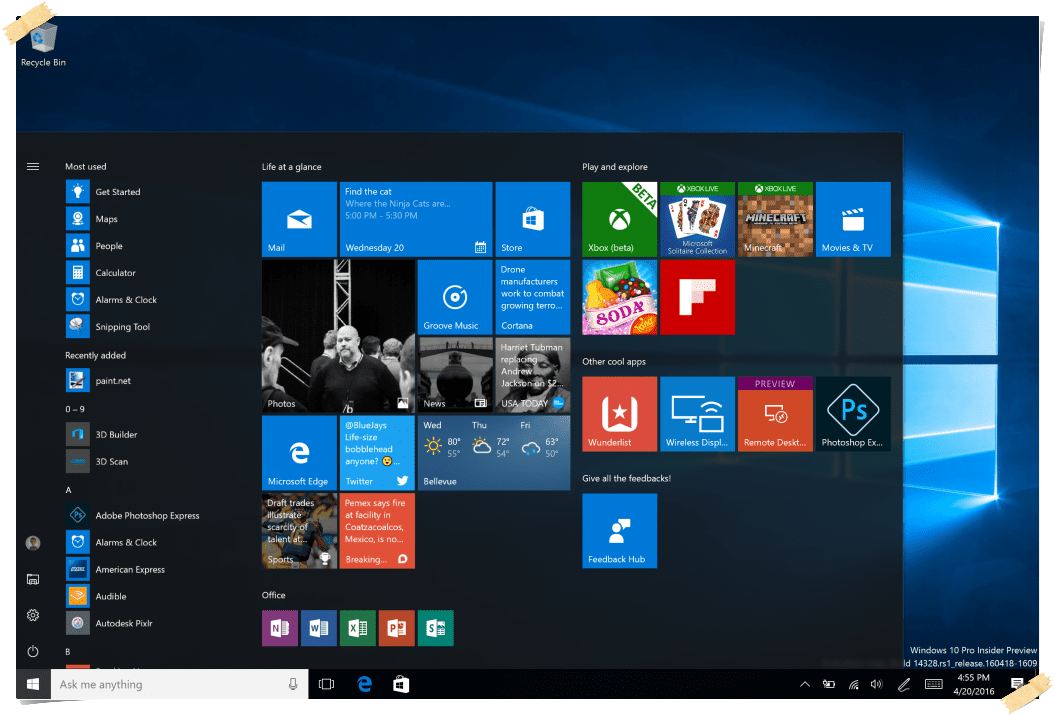Select Maps from the Most used list
The height and width of the screenshot is (715, 1055).
point(108,218)
